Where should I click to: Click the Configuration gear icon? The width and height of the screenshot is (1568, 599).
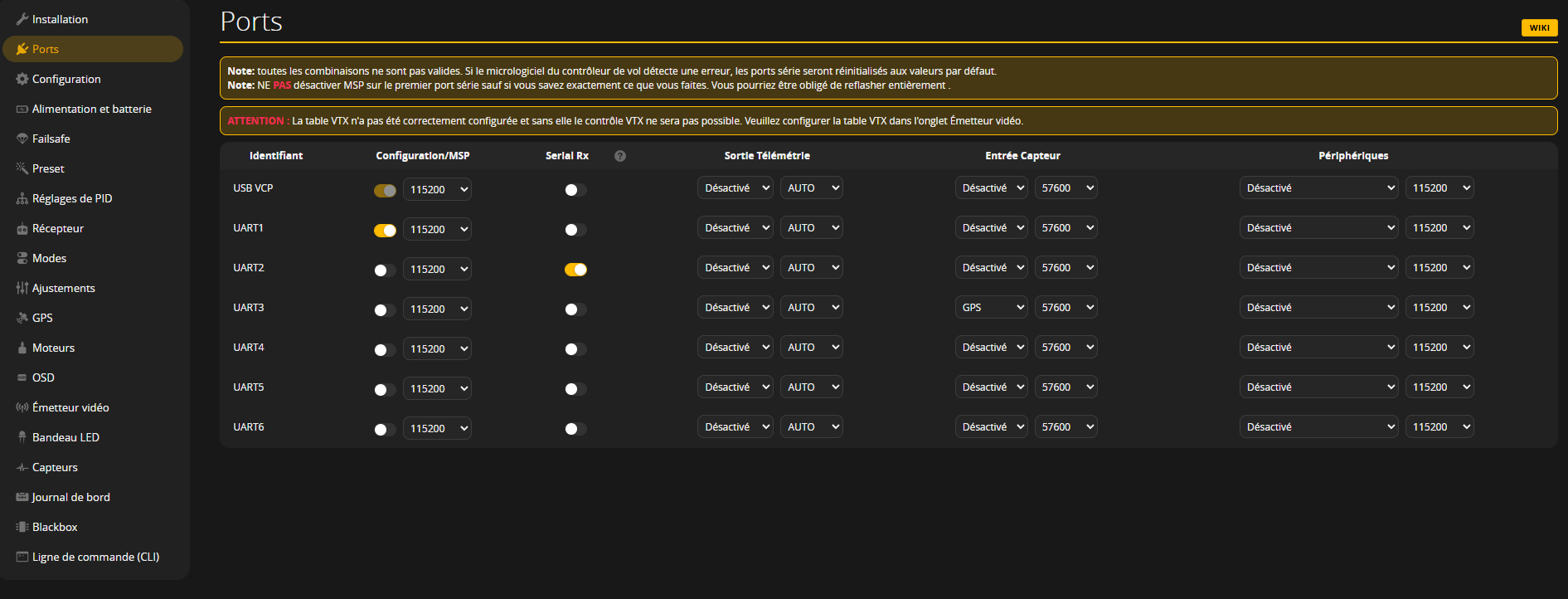click(22, 79)
